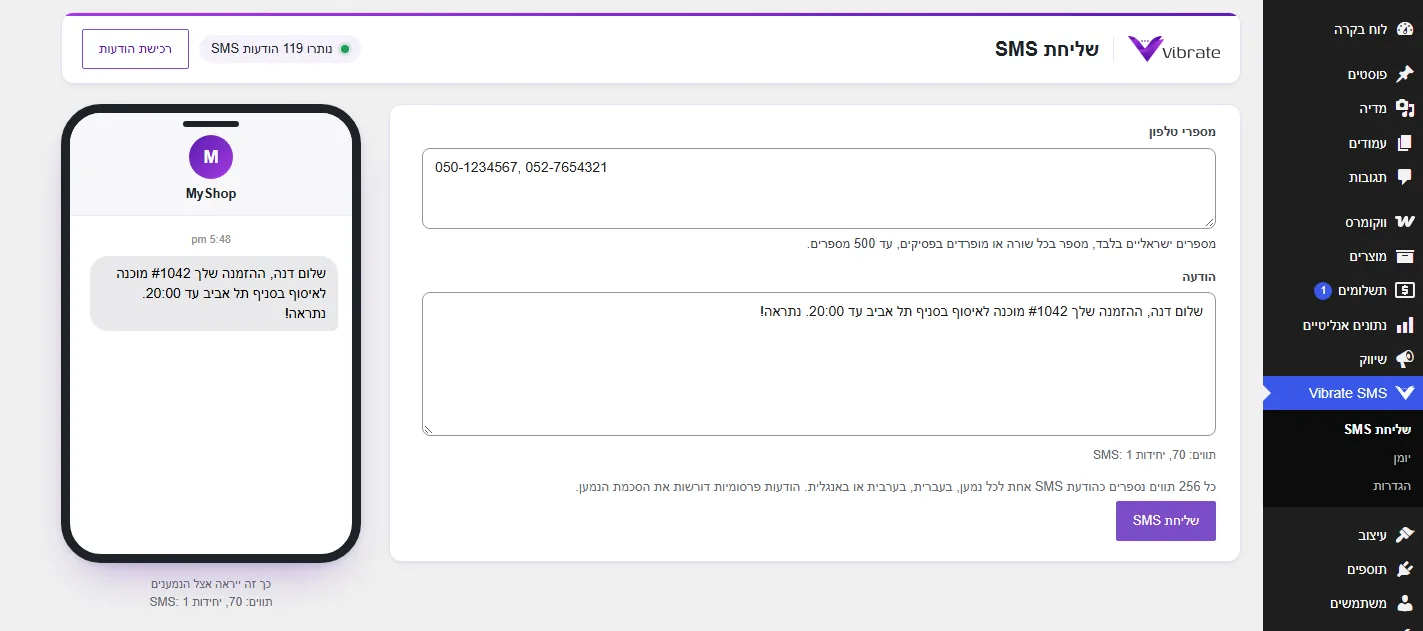Open the הגדרות submenu item
Image resolution: width=1423 pixels, height=631 pixels.
point(1392,485)
